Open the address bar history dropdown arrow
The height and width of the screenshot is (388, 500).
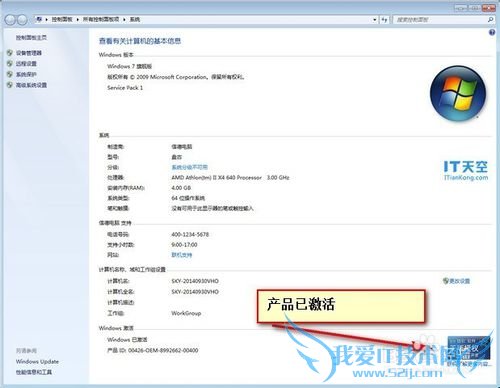click(375, 20)
